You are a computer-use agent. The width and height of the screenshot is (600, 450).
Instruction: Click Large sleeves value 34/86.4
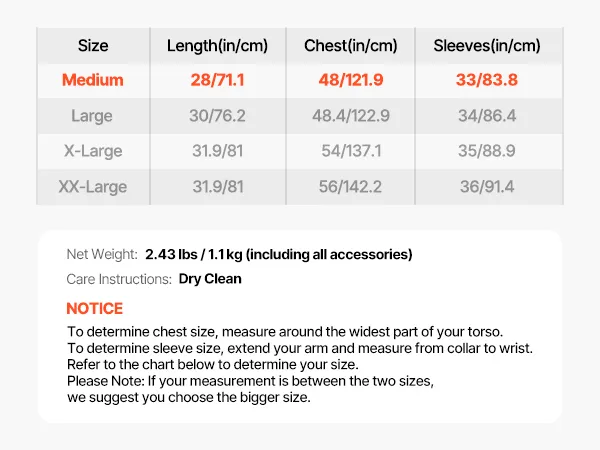click(x=487, y=116)
